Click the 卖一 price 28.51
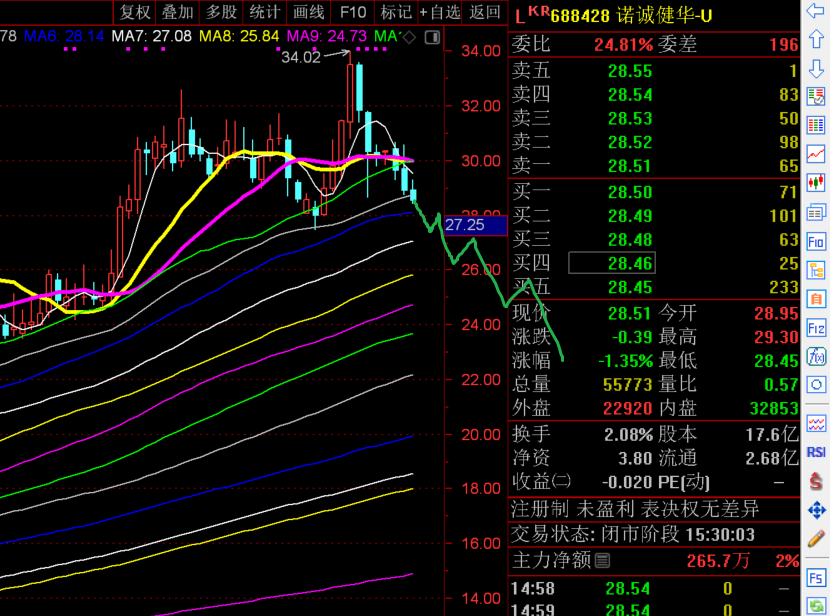This screenshot has height=616, width=830. tap(630, 166)
